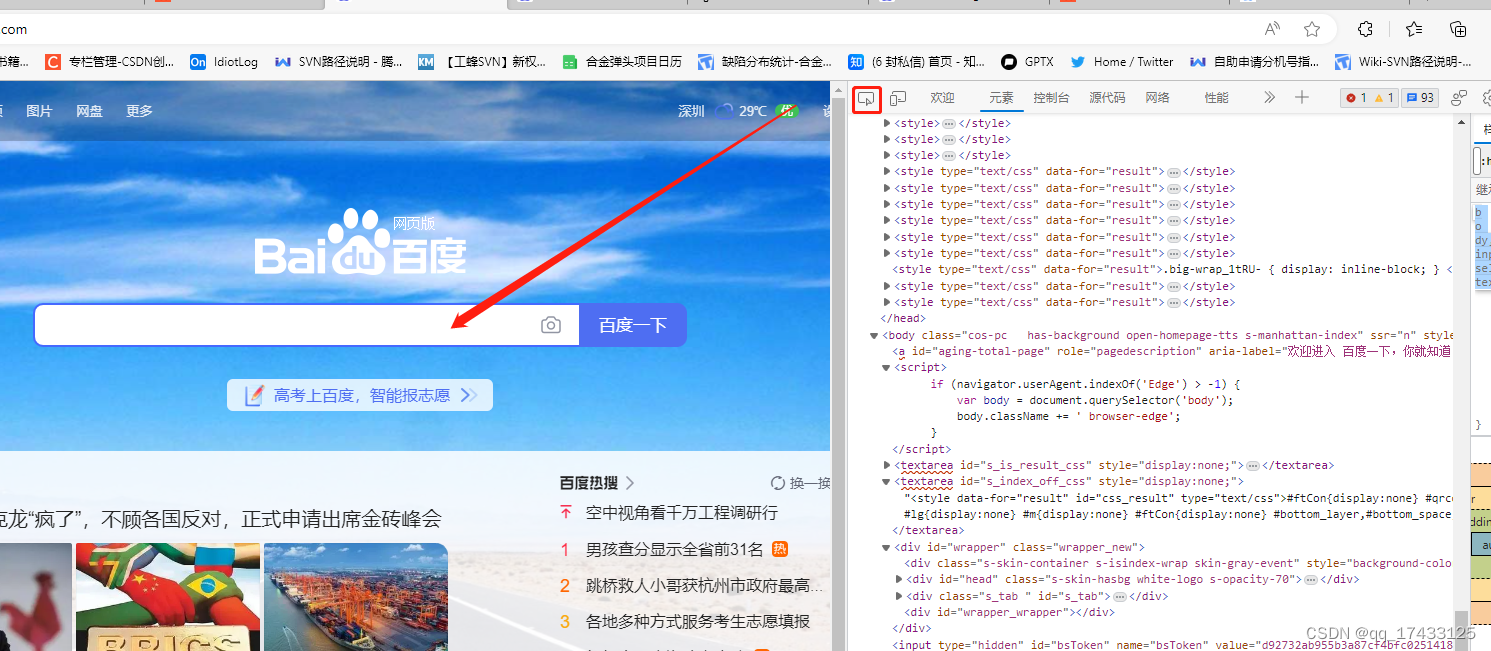Switch to the 性能 DevTools tab
The width and height of the screenshot is (1491, 651).
1217,98
